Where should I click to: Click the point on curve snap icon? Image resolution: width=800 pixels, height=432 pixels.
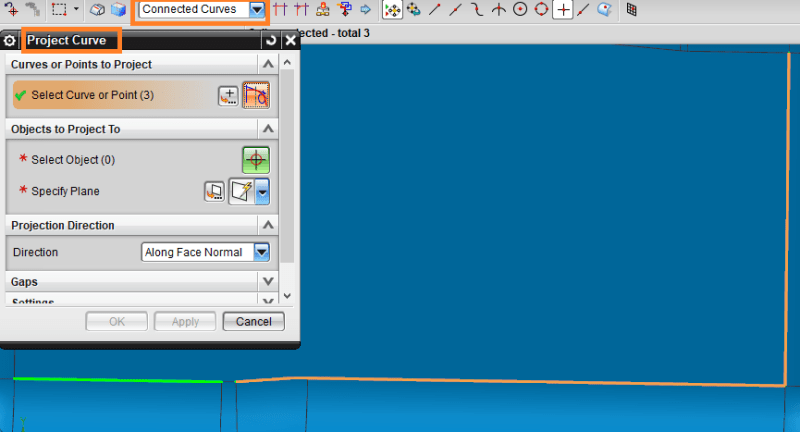pyautogui.click(x=583, y=9)
